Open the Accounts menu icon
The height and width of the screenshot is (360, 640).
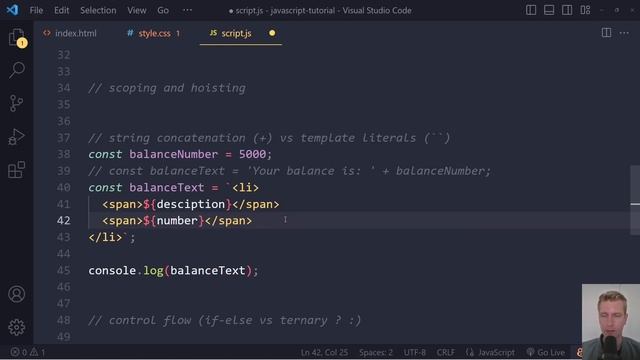point(17,294)
